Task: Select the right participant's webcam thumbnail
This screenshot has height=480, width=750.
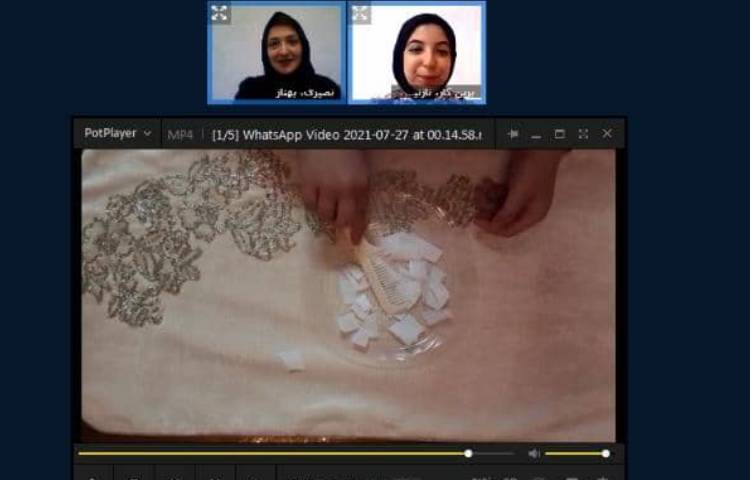Action: point(416,52)
